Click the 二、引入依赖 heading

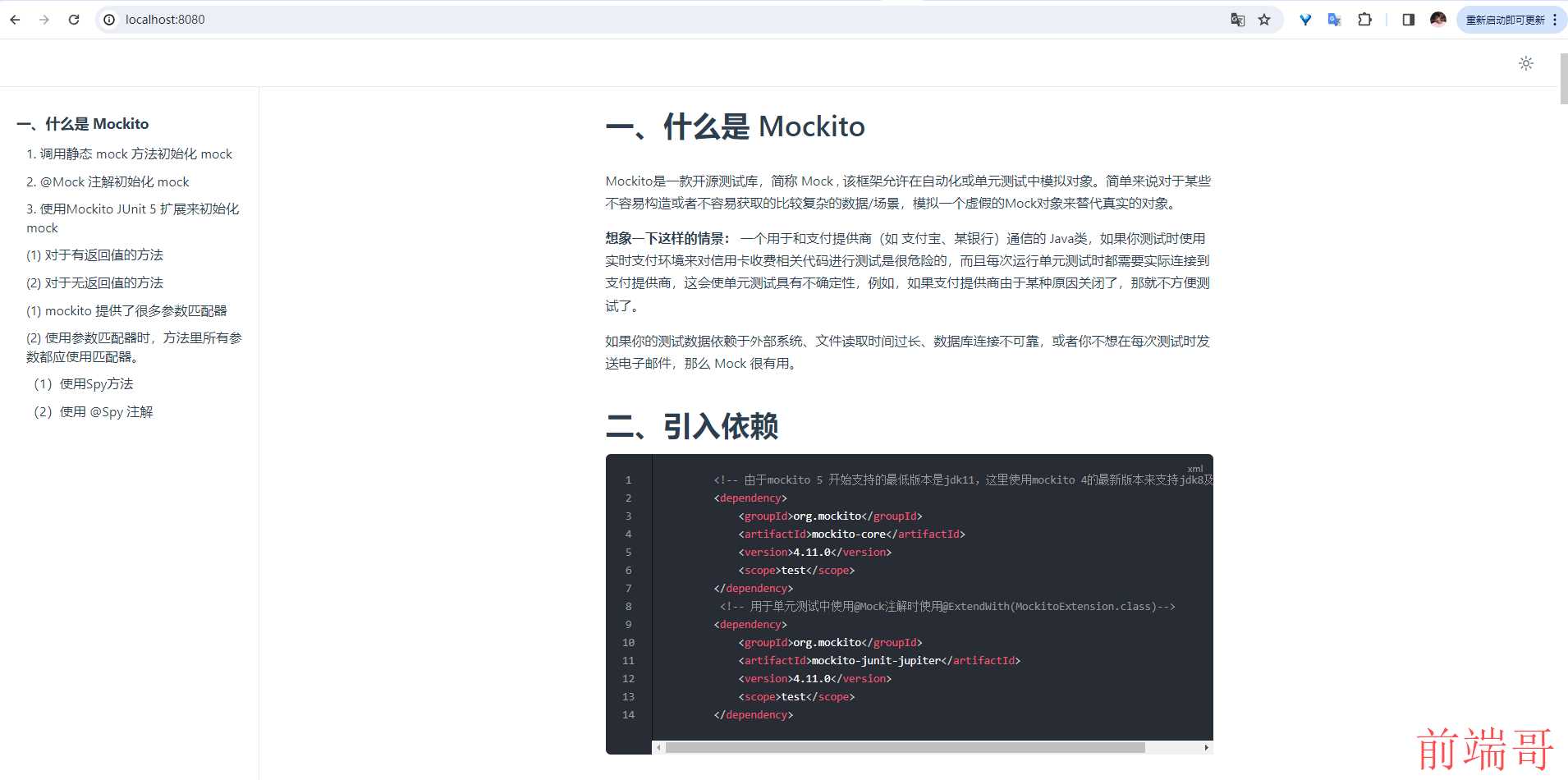coord(691,426)
